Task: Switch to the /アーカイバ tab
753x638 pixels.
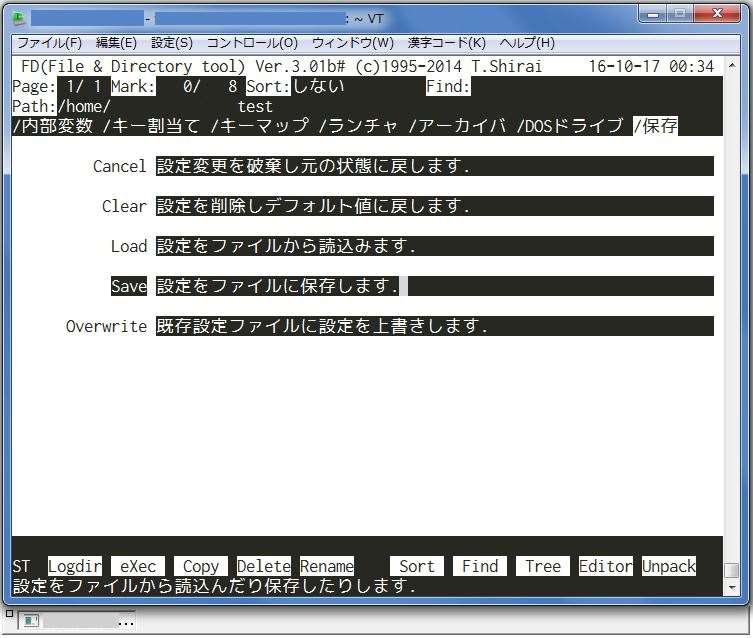Action: coord(458,126)
